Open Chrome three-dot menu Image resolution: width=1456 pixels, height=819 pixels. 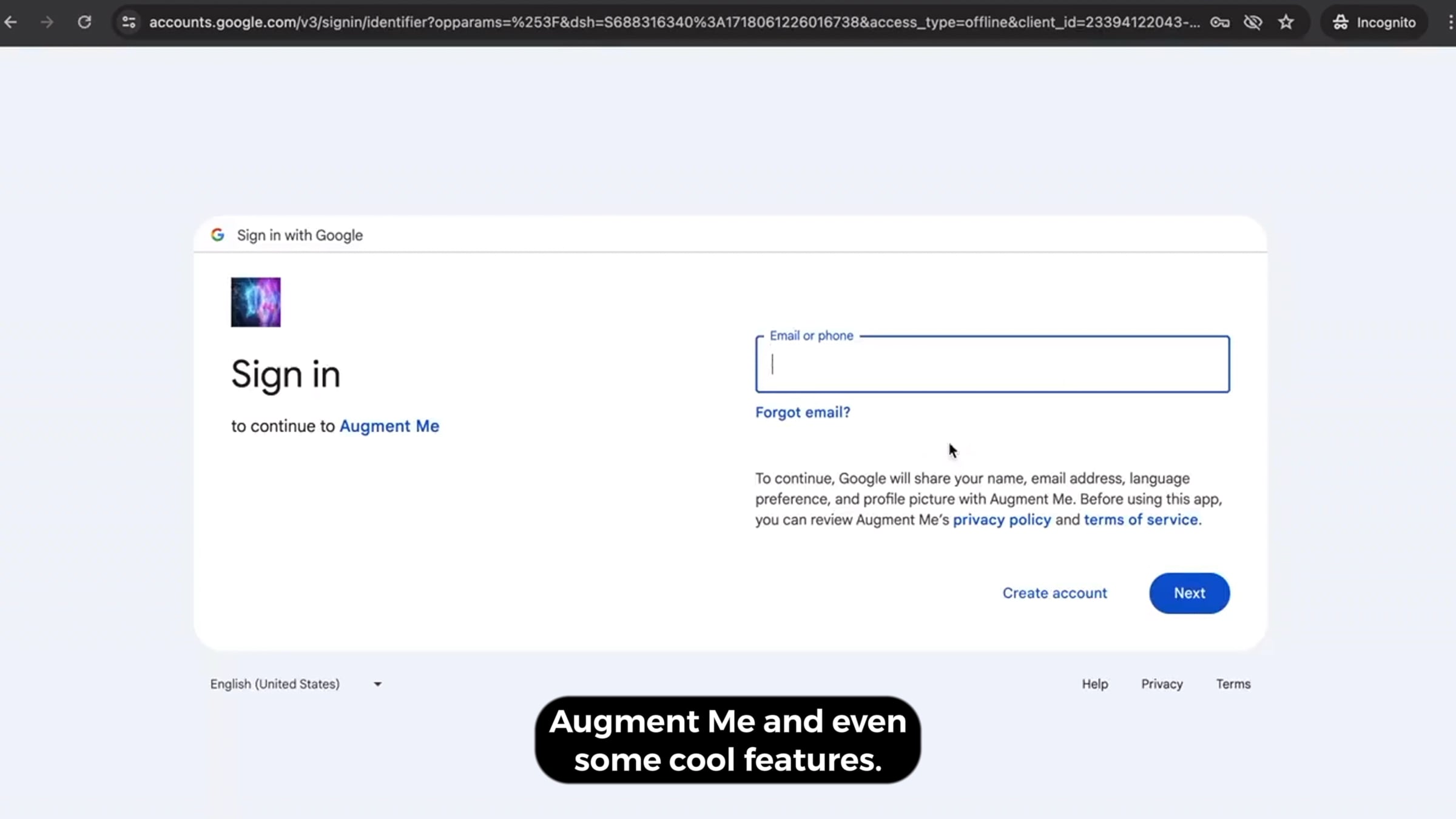point(1450,22)
